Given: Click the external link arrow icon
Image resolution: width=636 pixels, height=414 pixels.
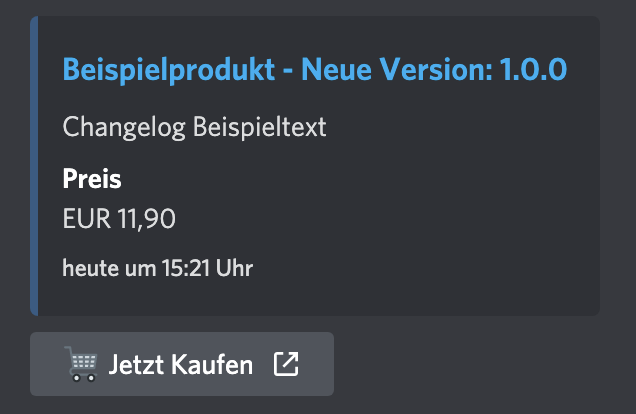Looking at the screenshot, I should tap(286, 364).
